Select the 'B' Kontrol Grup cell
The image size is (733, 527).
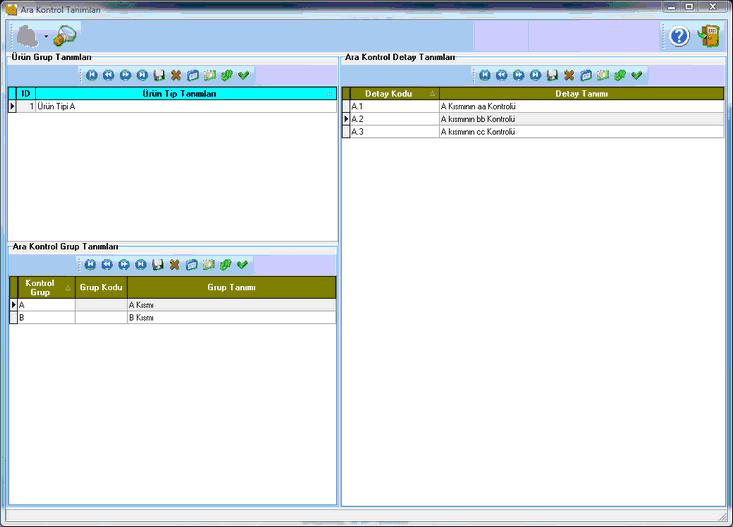pyautogui.click(x=46, y=318)
